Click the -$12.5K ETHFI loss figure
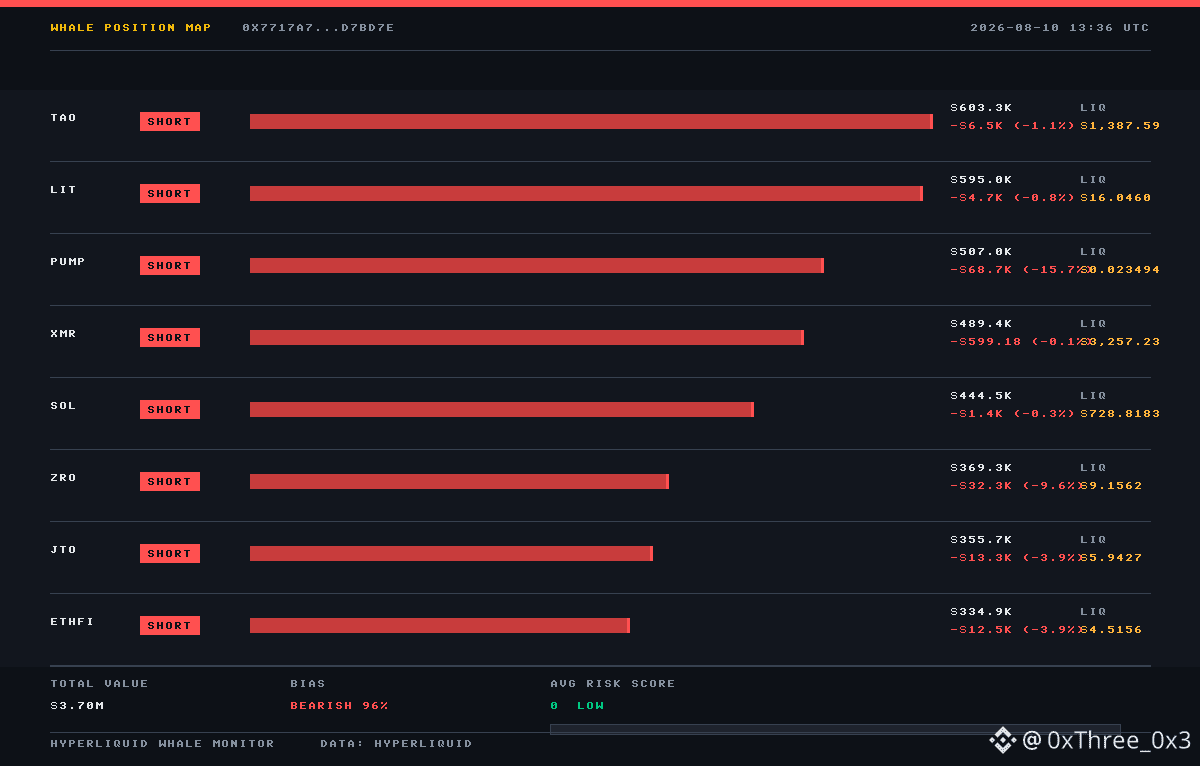Image resolution: width=1200 pixels, height=766 pixels. pyautogui.click(x=981, y=630)
